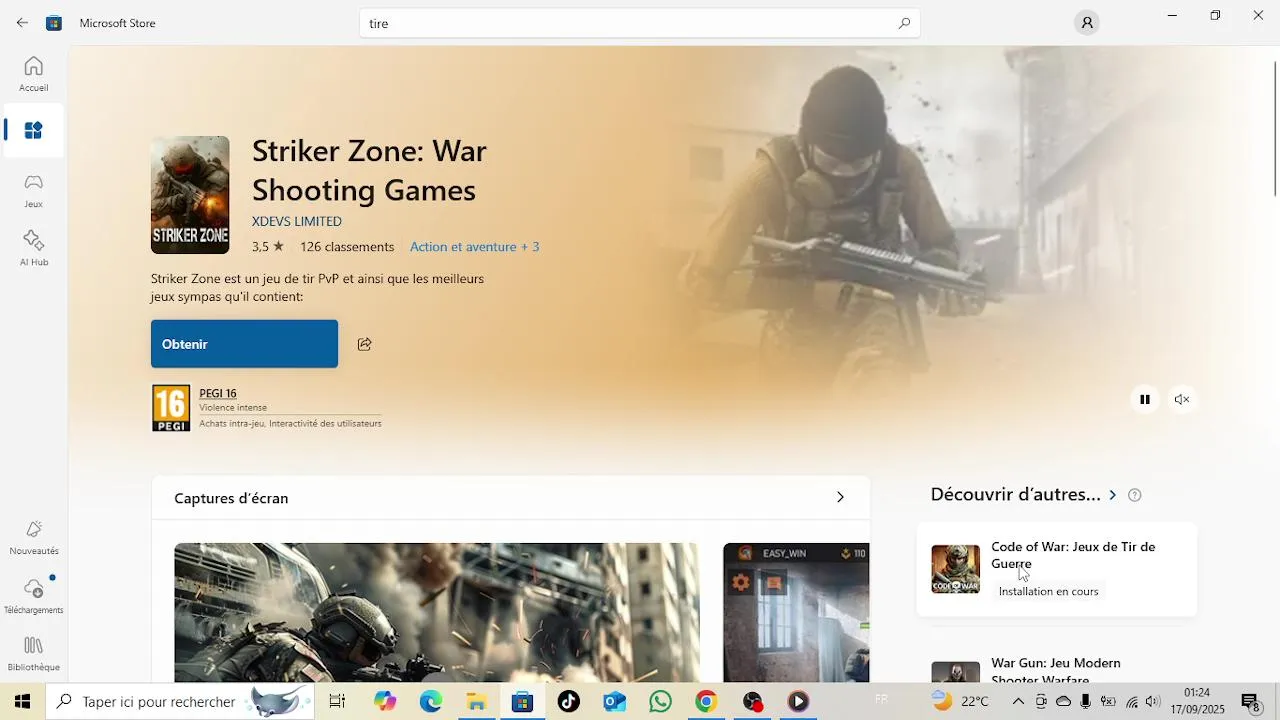
Task: Open the Applications section in the sidebar
Action: pos(33,131)
